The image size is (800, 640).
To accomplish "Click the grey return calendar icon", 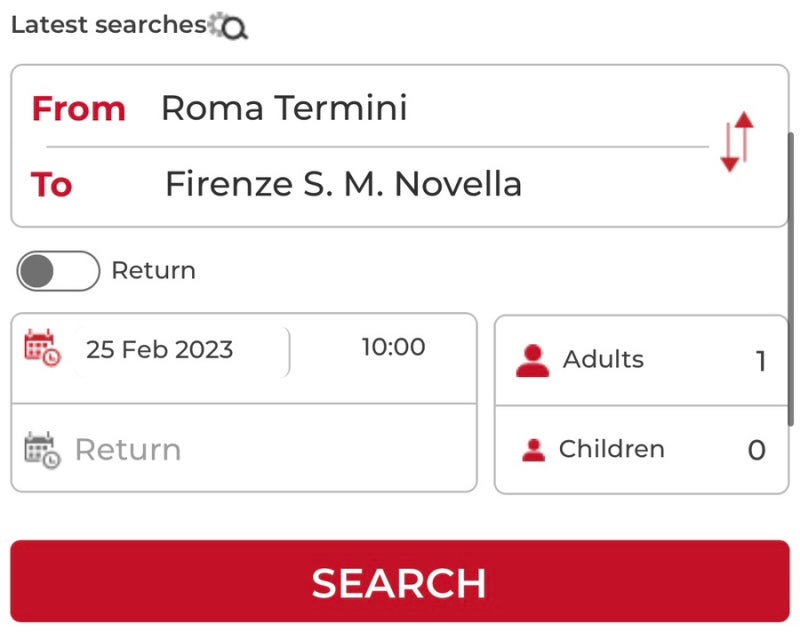I will pos(42,450).
